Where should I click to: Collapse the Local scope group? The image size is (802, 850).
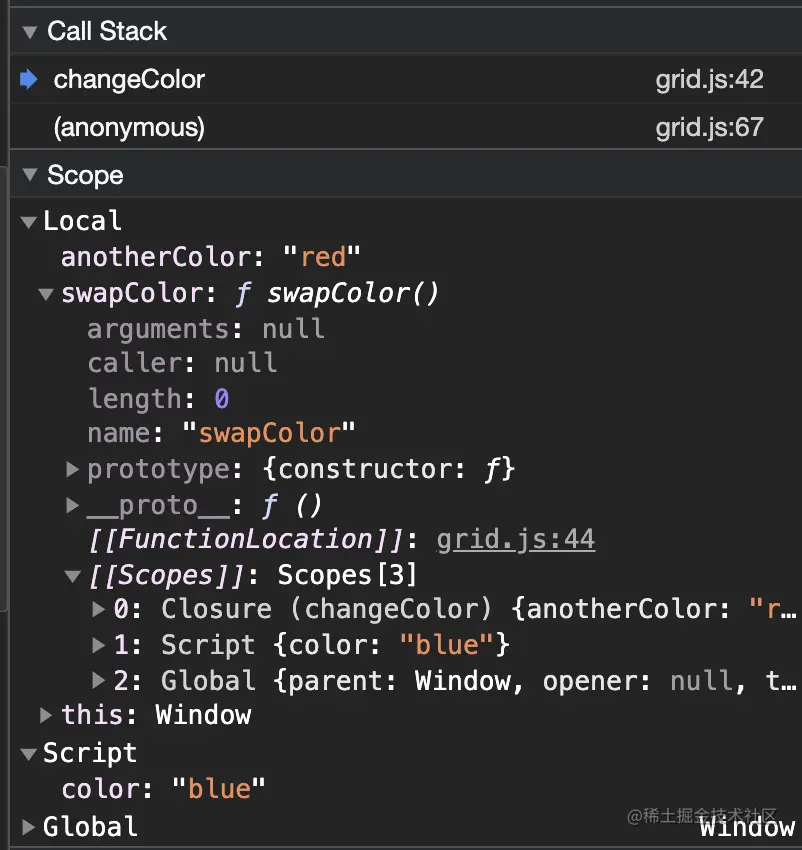pyautogui.click(x=29, y=222)
